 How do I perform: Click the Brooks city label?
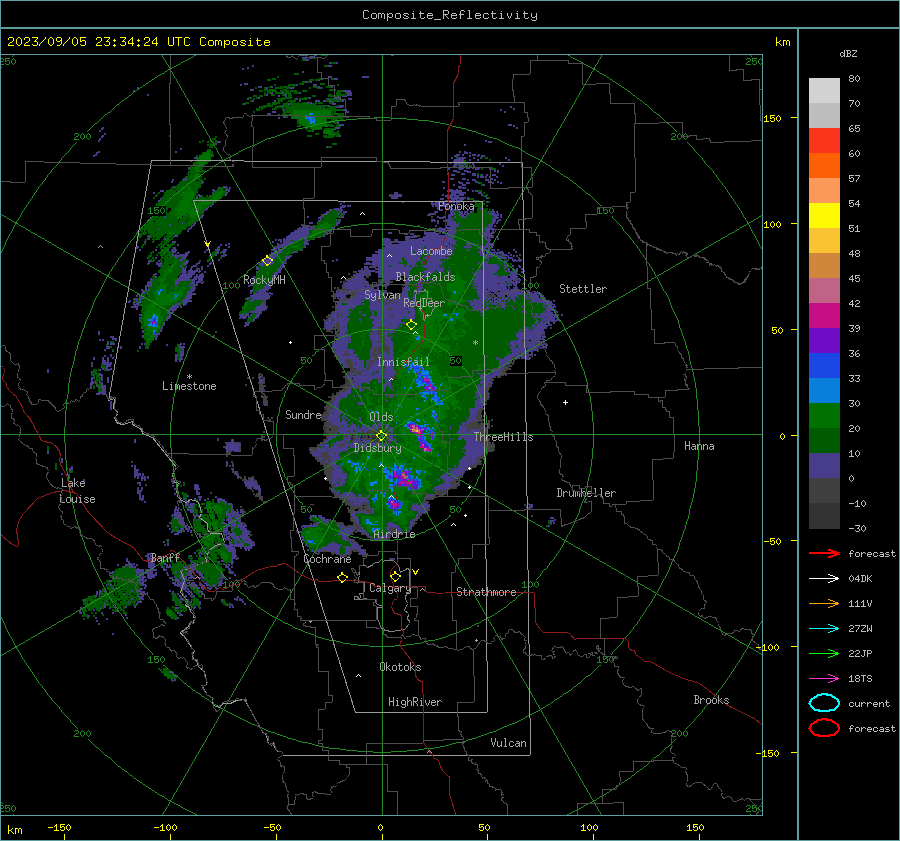[711, 700]
